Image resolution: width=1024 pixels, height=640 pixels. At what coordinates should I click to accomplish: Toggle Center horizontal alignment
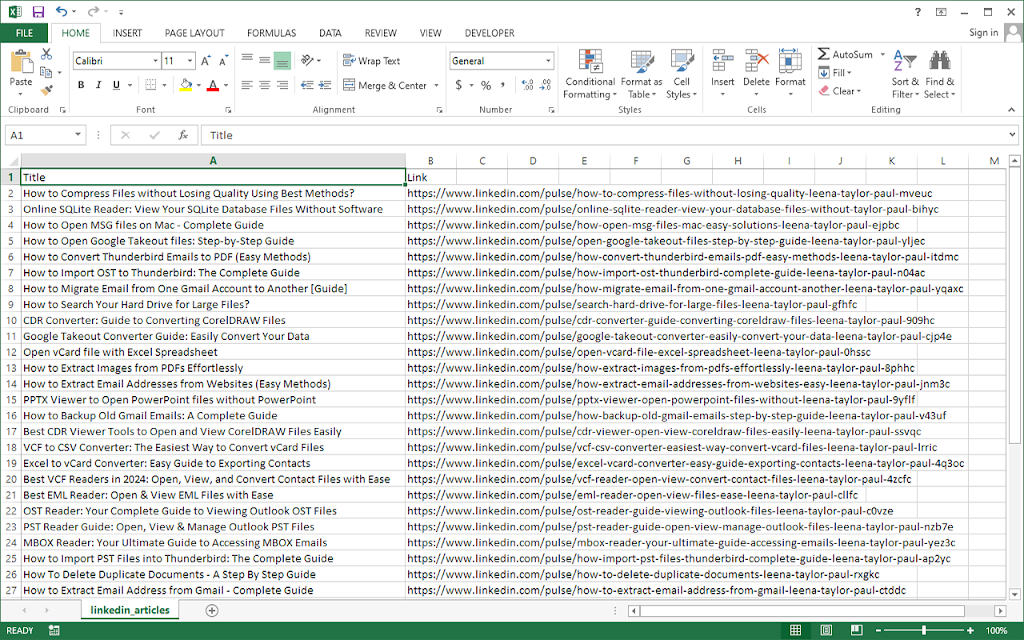click(x=264, y=85)
